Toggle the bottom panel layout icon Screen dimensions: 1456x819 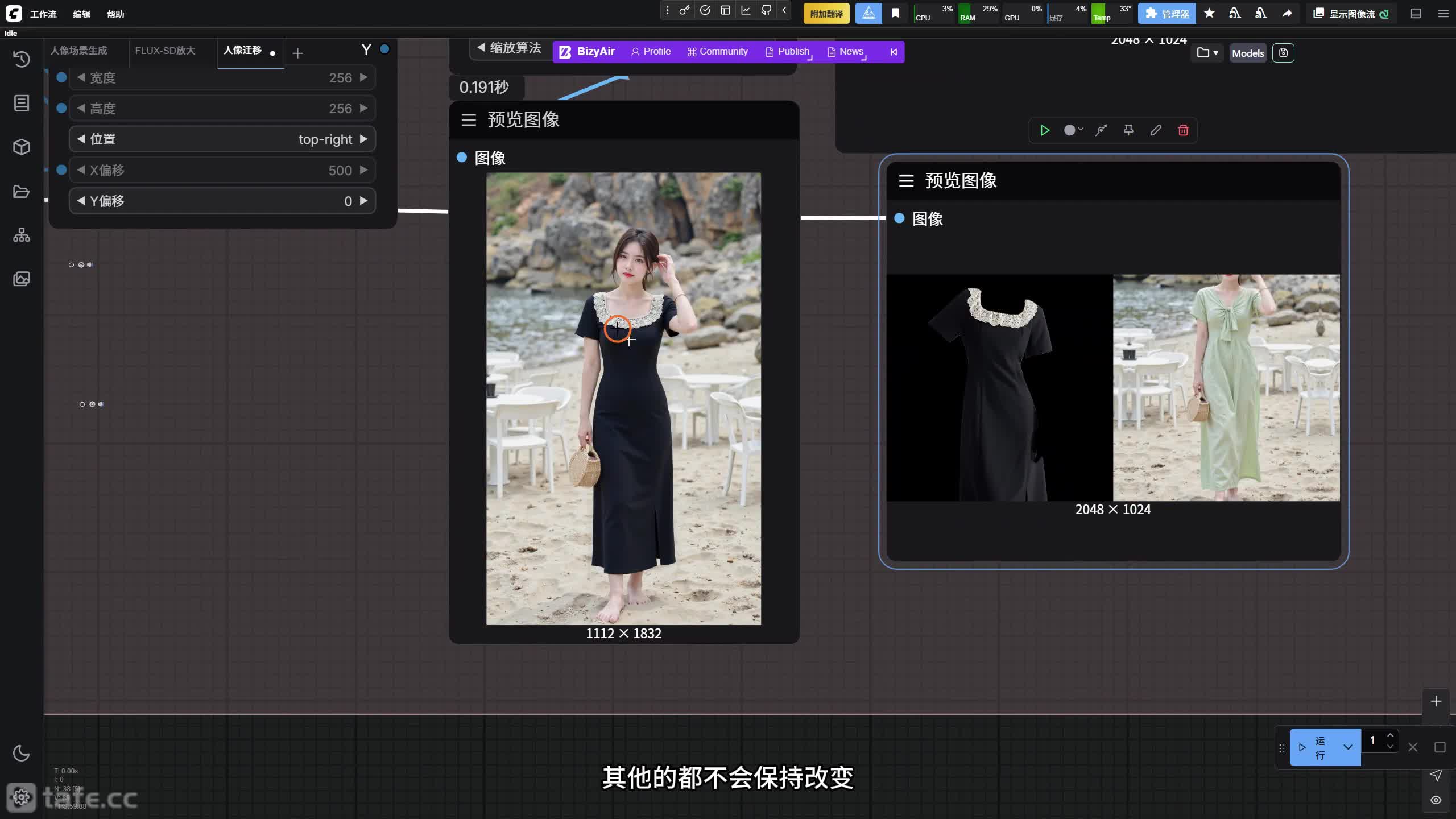pos(1416,14)
